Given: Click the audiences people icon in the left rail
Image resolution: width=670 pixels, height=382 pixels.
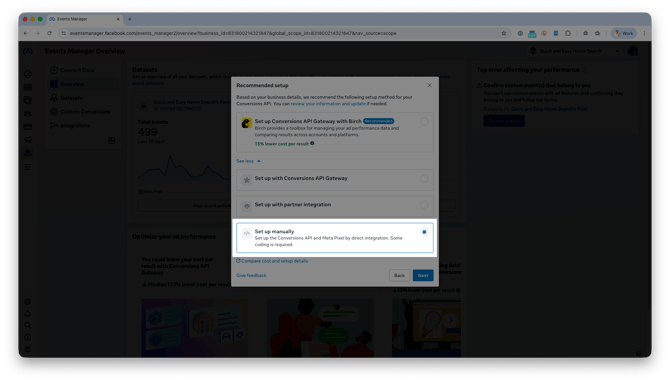Looking at the screenshot, I should 28,114.
